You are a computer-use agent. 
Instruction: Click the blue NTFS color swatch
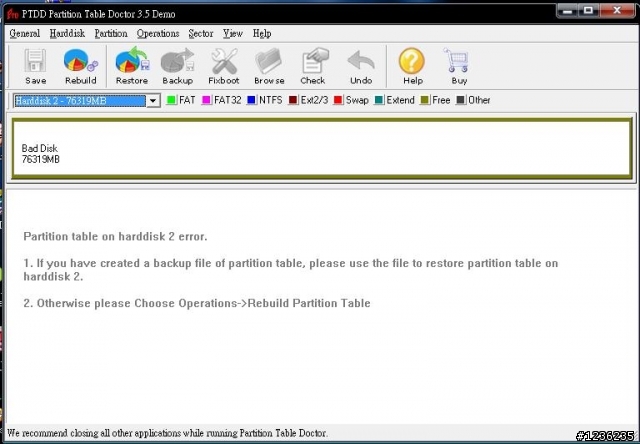[x=251, y=100]
